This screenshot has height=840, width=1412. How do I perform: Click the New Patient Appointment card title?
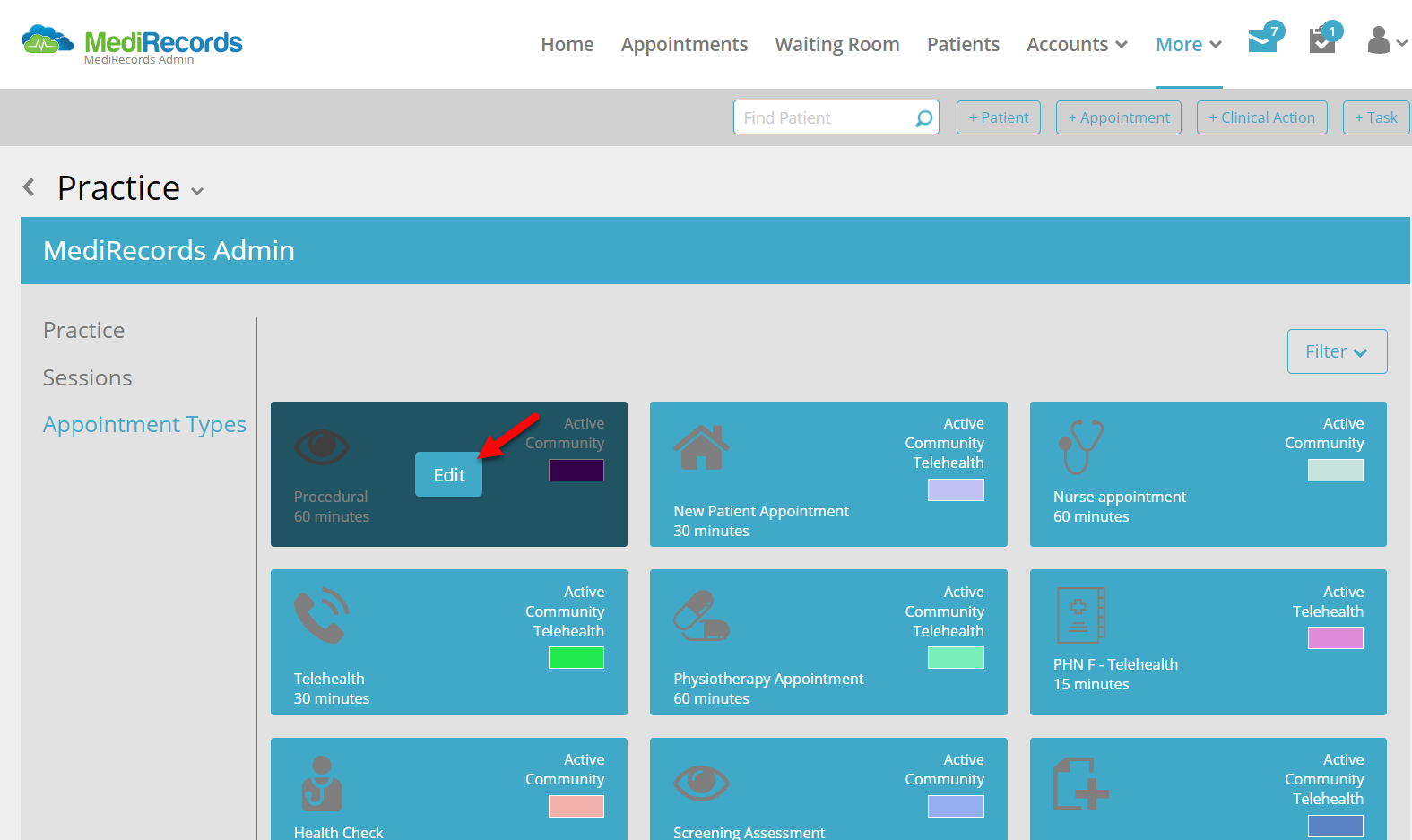click(761, 511)
